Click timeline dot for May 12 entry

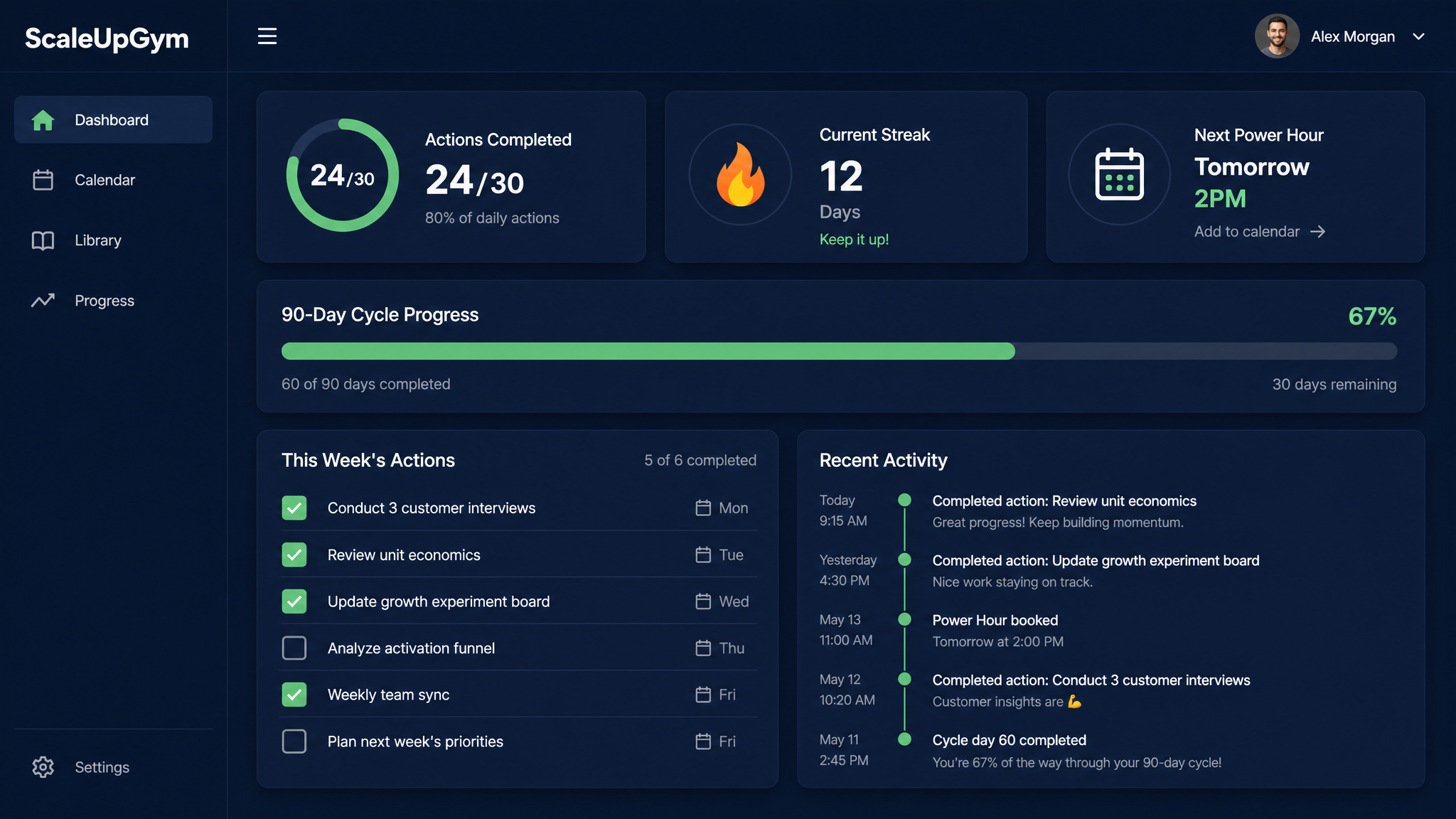(x=904, y=679)
